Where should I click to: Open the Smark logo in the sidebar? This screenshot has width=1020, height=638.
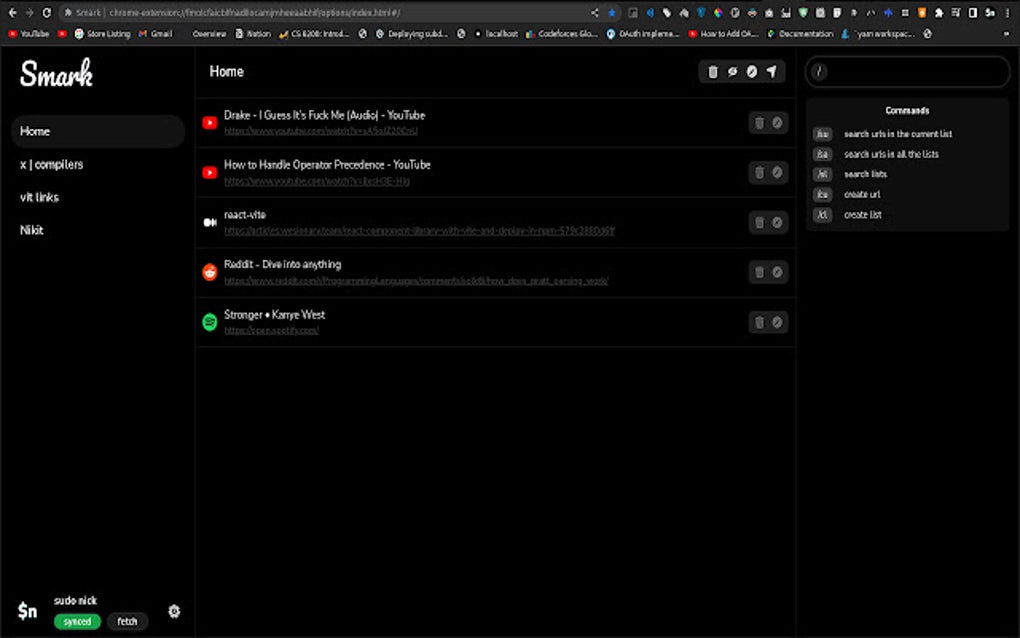(56, 73)
